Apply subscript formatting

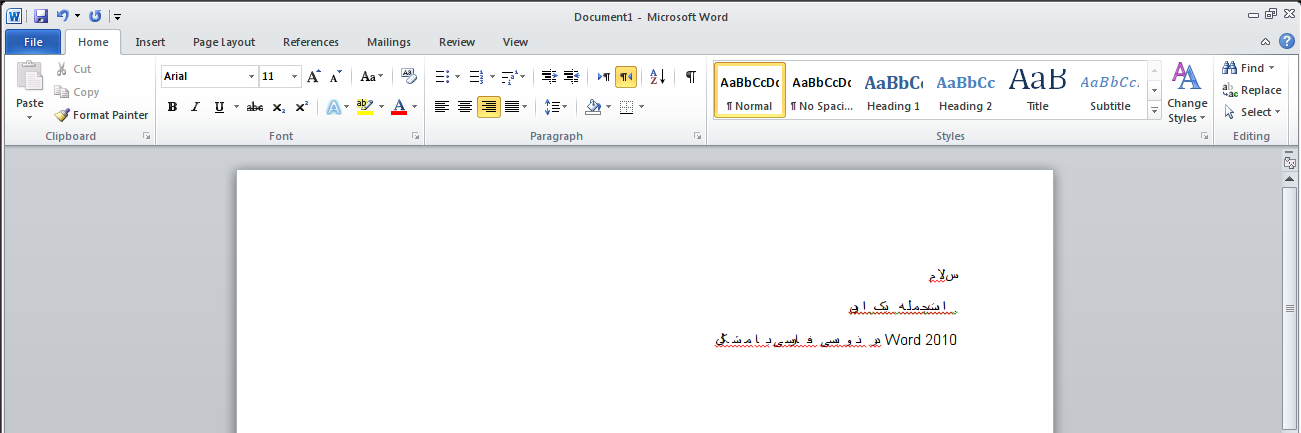(279, 107)
